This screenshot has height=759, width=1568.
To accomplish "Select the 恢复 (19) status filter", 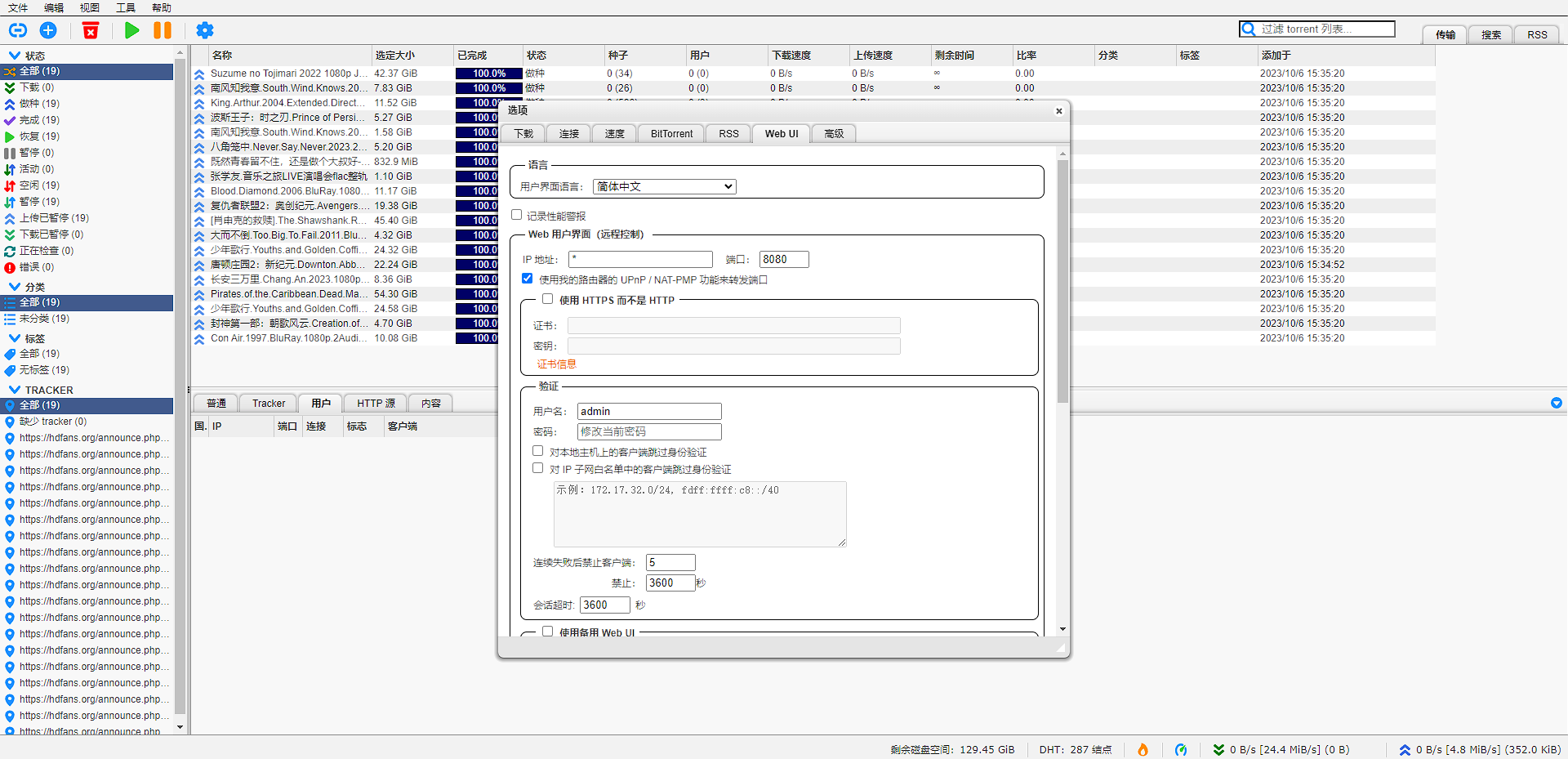I will (x=39, y=136).
